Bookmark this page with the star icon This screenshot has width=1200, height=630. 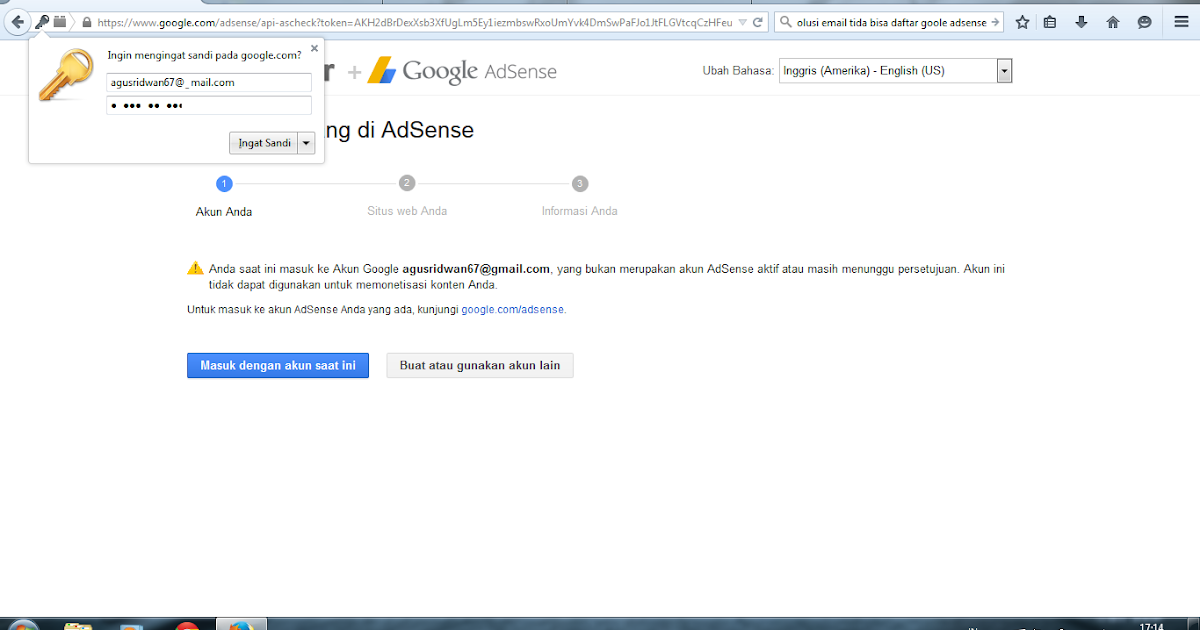(x=1022, y=22)
